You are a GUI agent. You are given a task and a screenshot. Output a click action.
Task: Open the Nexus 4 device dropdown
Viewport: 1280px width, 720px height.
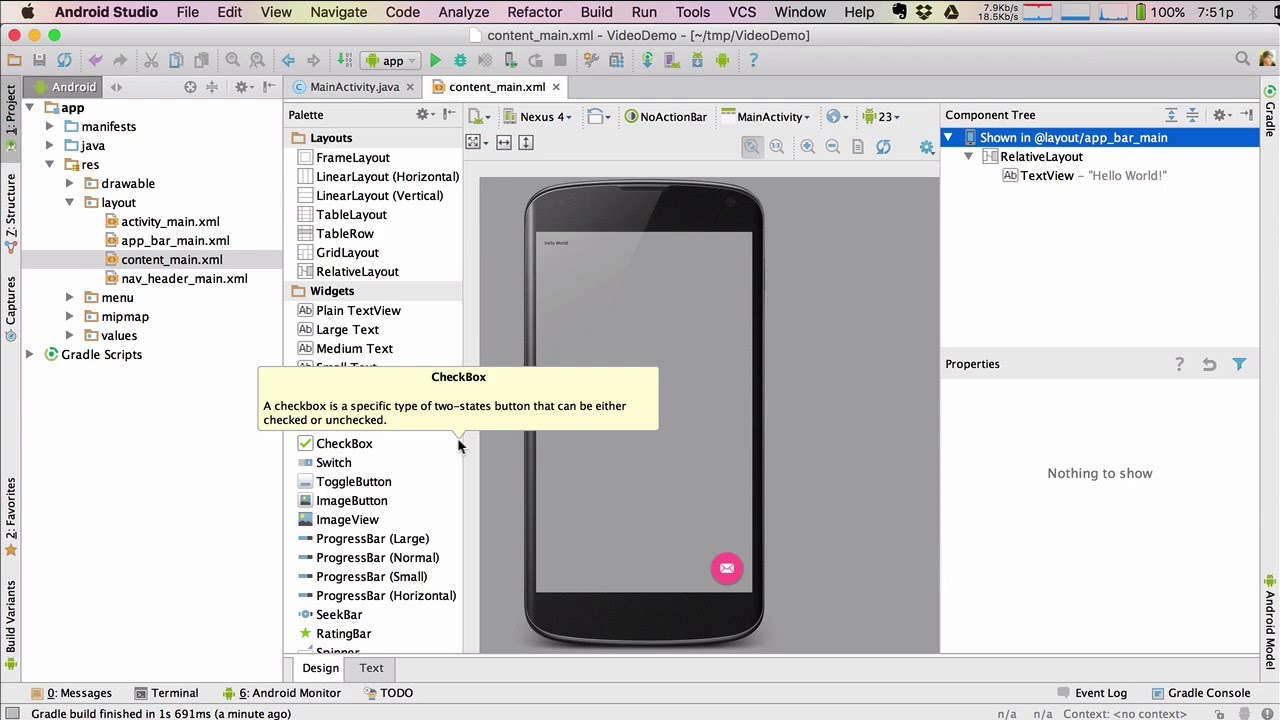click(x=537, y=116)
